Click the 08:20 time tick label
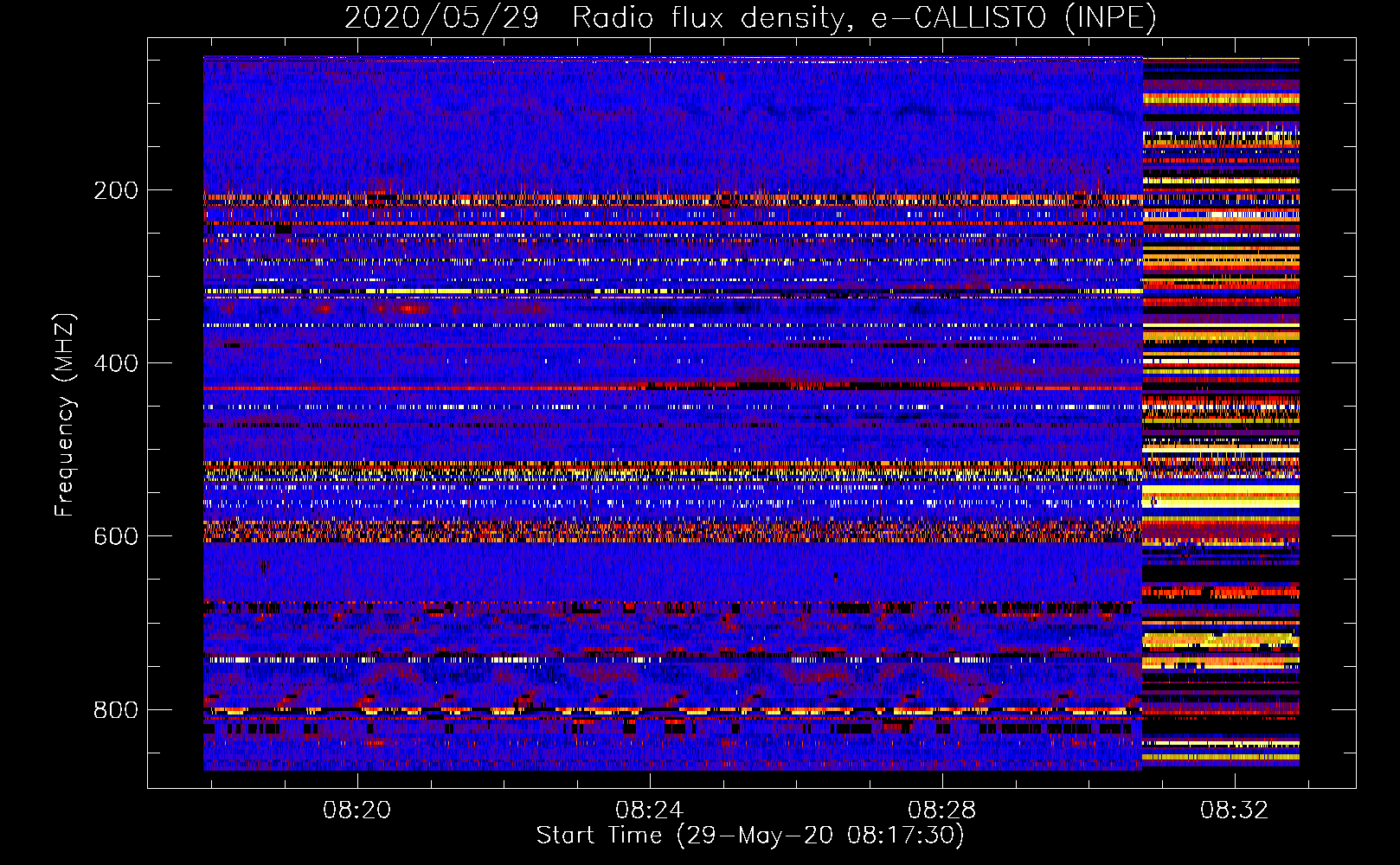The height and width of the screenshot is (865, 1400). 357,811
